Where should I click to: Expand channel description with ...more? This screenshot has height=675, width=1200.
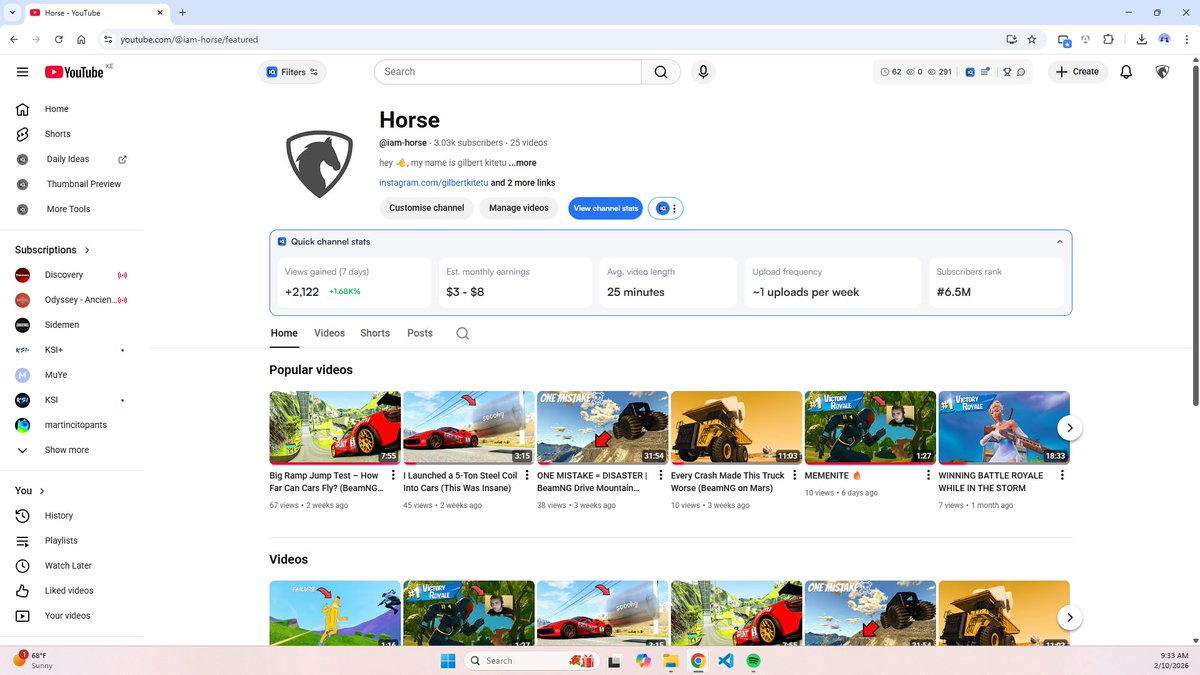pyautogui.click(x=522, y=163)
